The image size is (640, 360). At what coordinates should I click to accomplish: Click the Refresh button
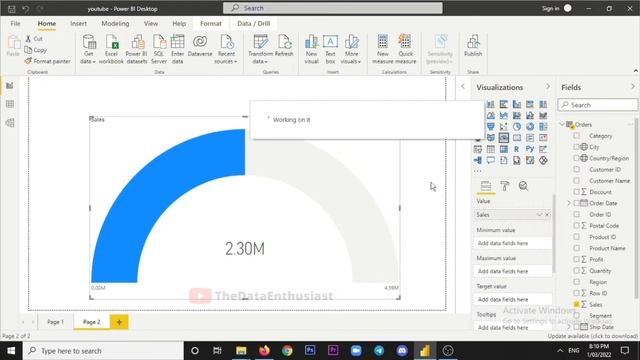click(x=284, y=46)
